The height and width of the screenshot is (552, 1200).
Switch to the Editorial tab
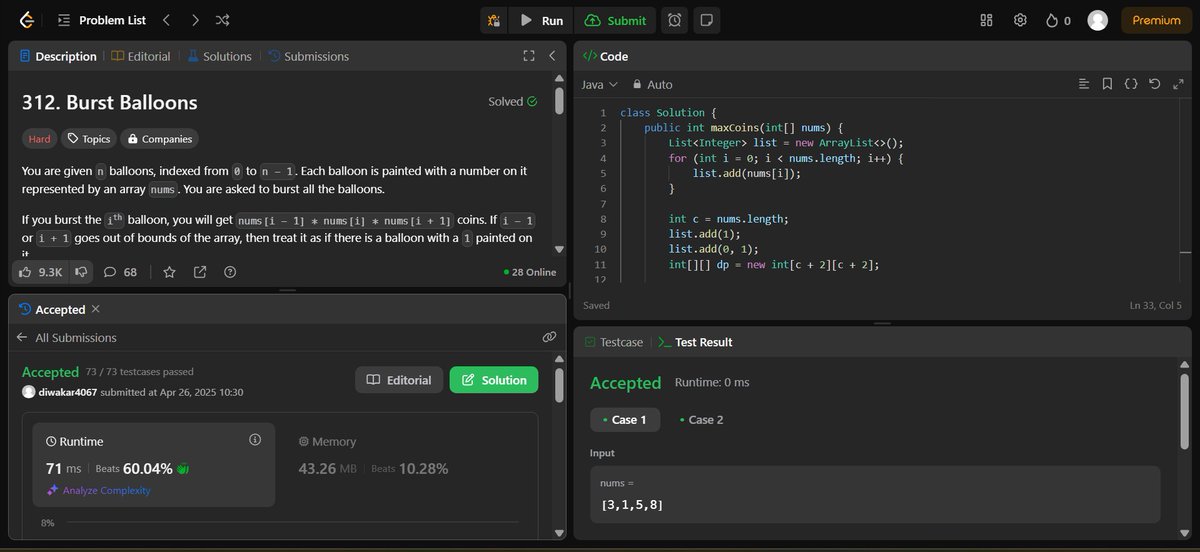pyautogui.click(x=141, y=56)
